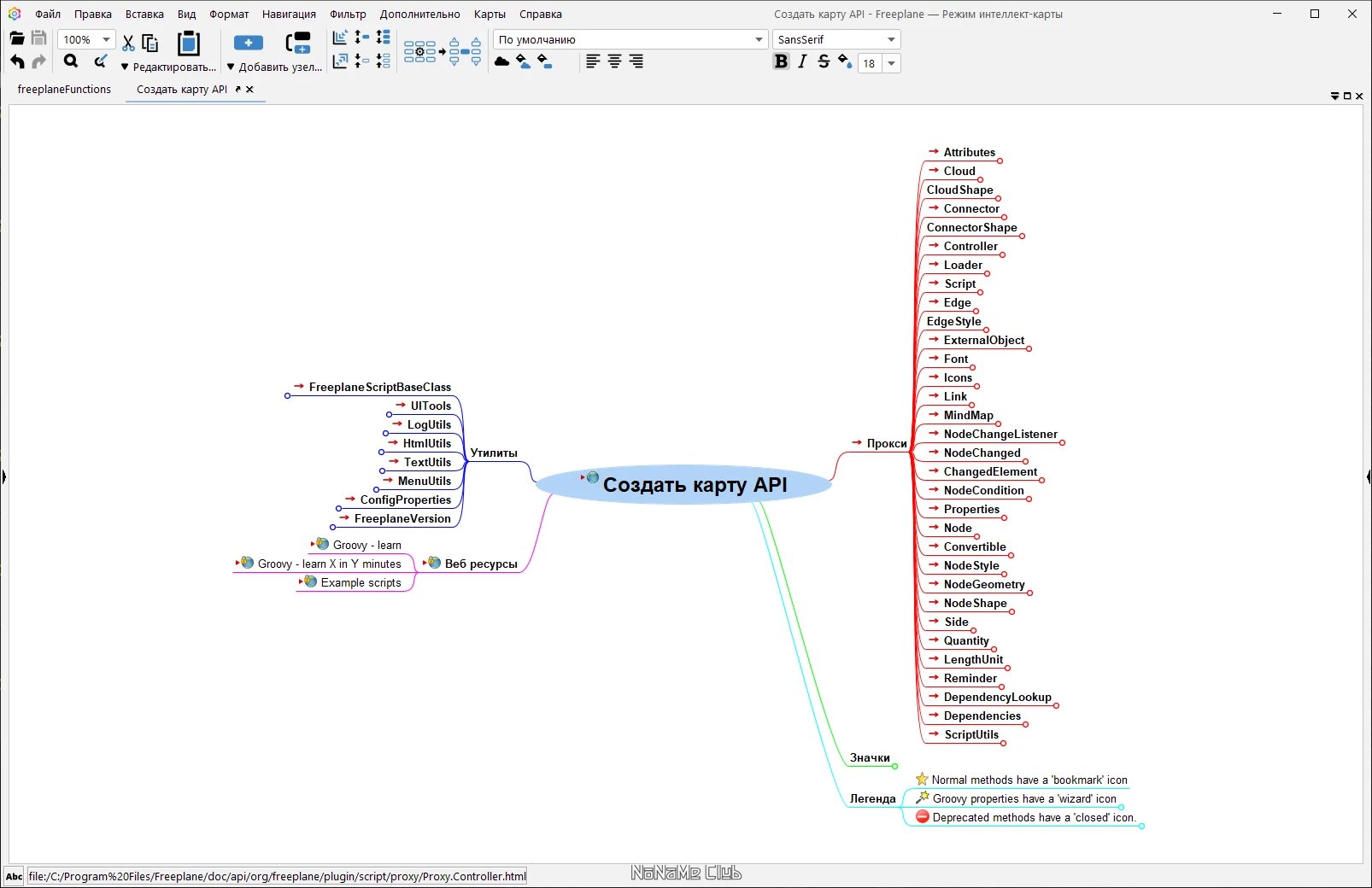Toggle italic formatting button
Screen dimensions: 1372x888
click(x=802, y=61)
